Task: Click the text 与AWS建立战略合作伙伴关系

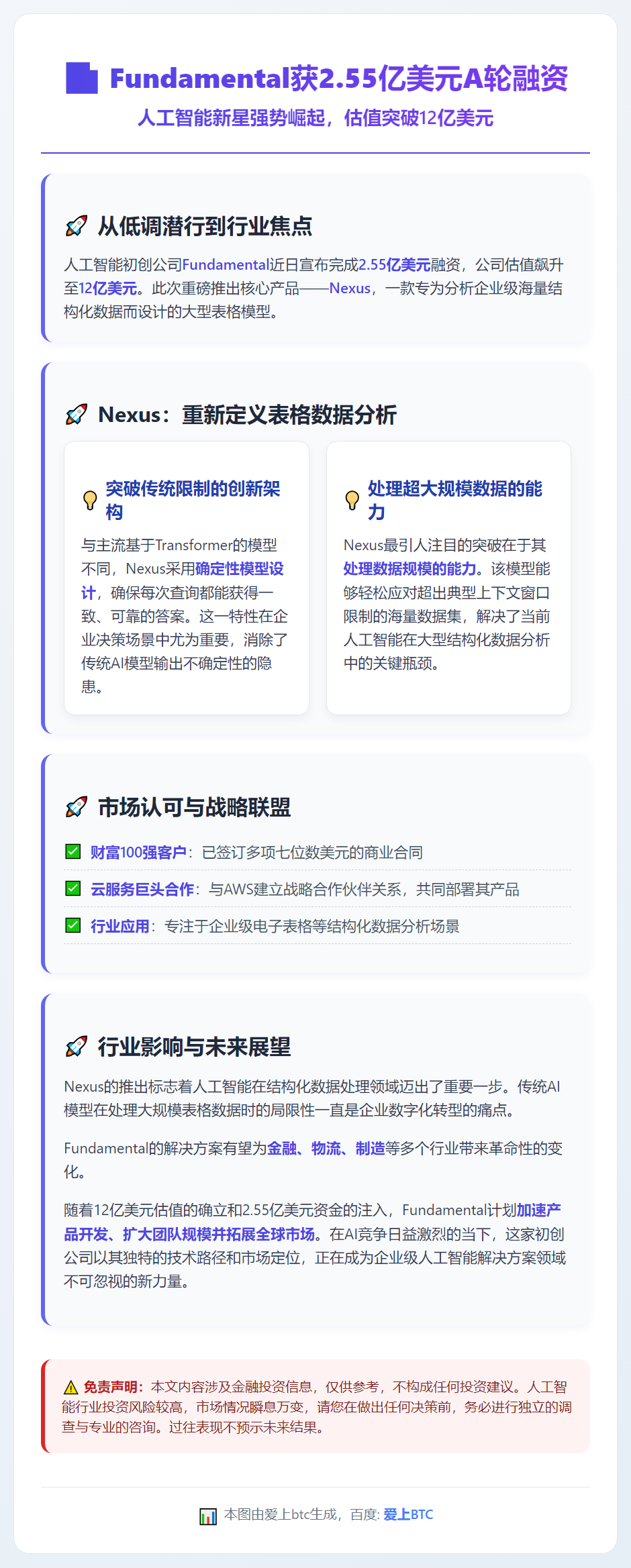Action: [x=305, y=889]
